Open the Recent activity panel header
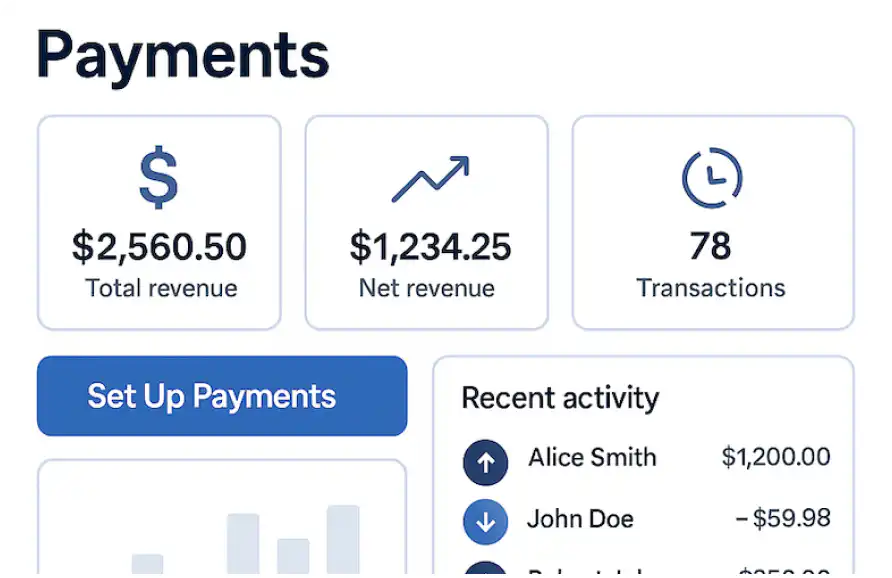The image size is (892, 578). tap(560, 398)
